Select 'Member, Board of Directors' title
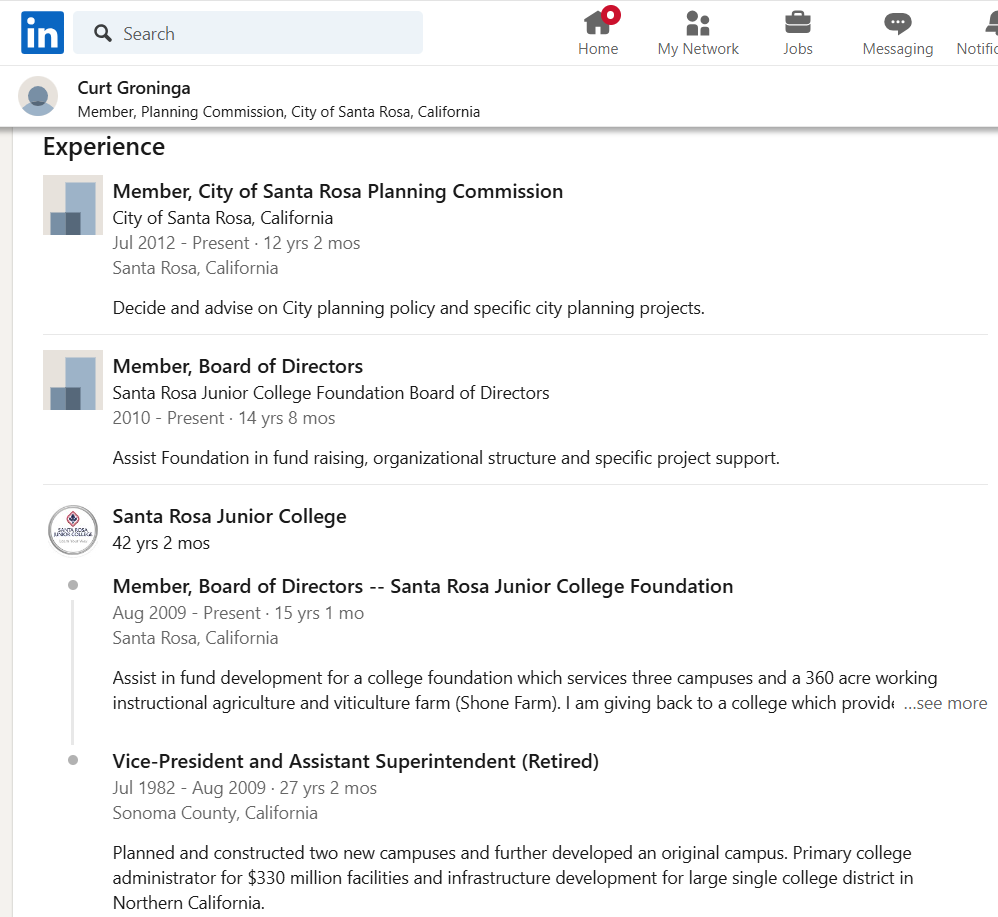This screenshot has width=998, height=917. click(237, 367)
